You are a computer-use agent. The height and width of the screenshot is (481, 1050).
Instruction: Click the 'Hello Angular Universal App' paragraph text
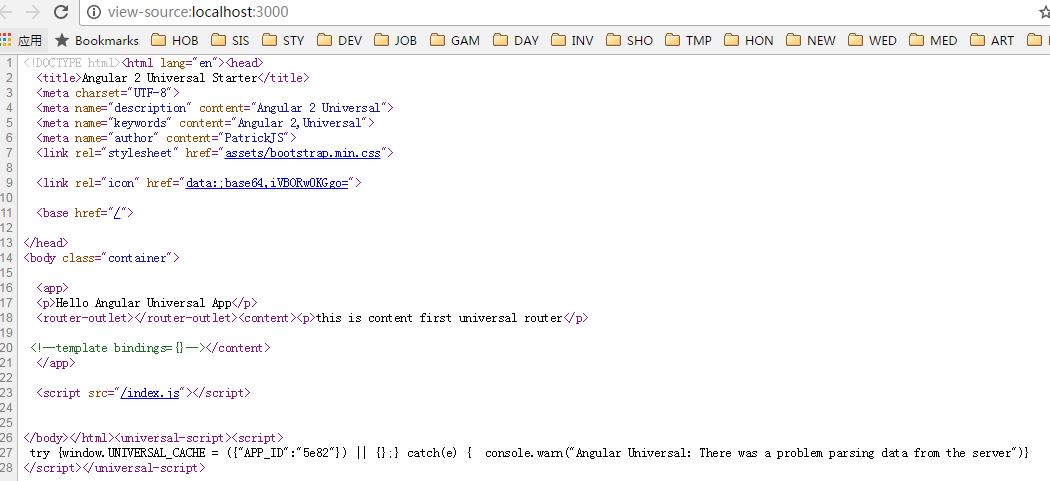(143, 303)
